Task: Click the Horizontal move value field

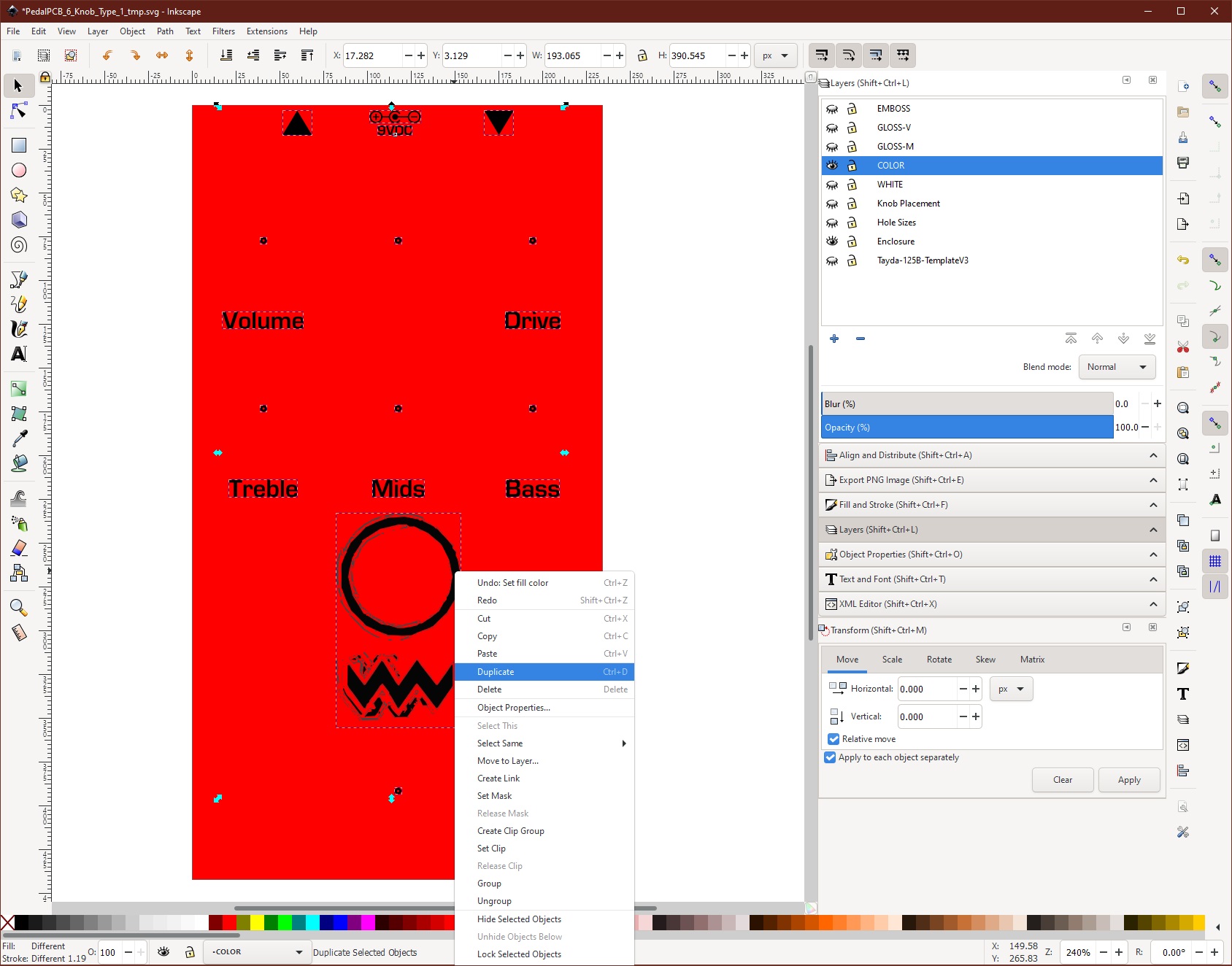Action: tap(927, 689)
